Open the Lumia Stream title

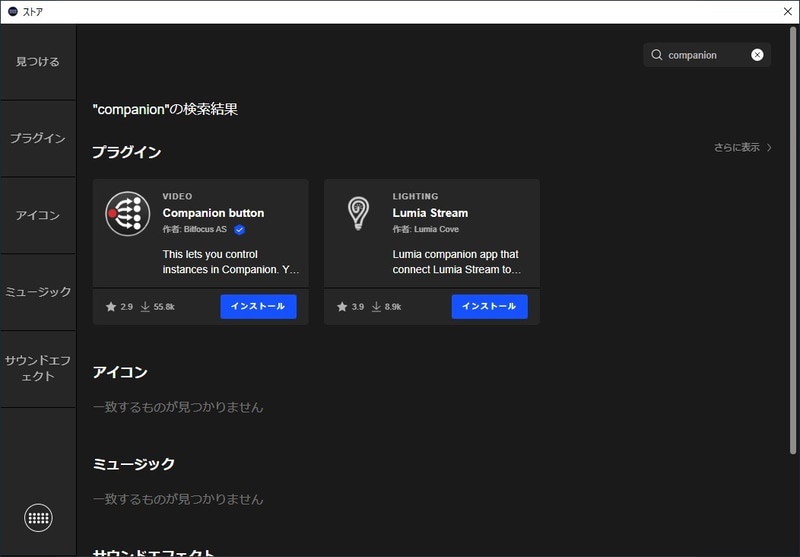[x=430, y=213]
